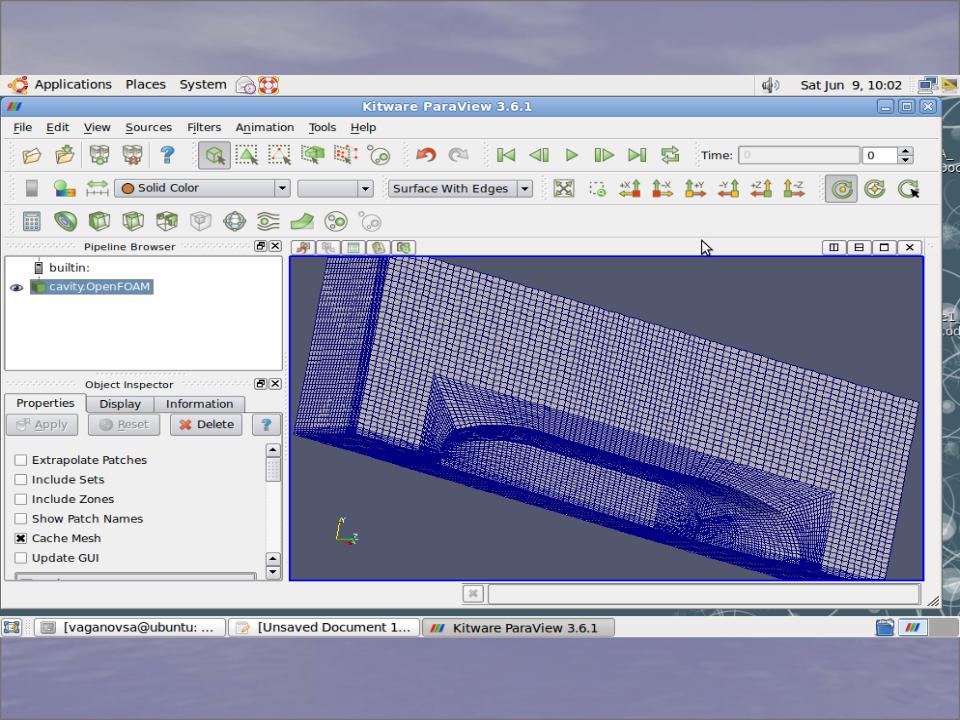Click the Rescale to Data Range icon
960x720 pixels.
[x=97, y=189]
